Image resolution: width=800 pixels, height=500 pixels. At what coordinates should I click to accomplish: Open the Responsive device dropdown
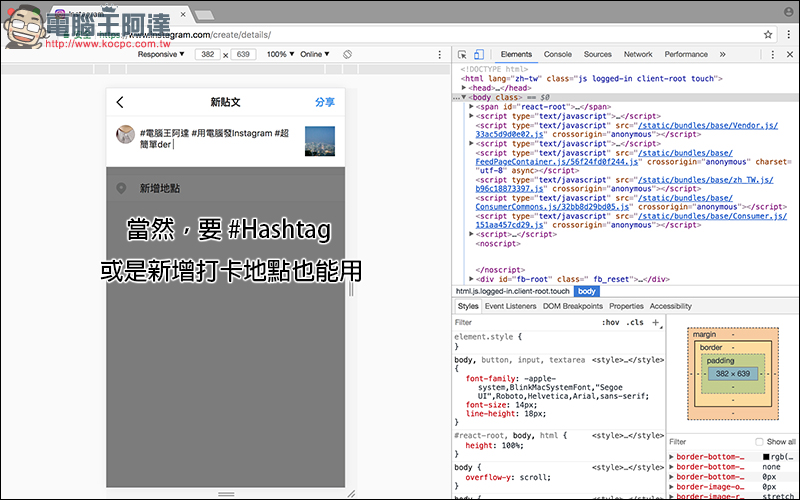pos(161,54)
